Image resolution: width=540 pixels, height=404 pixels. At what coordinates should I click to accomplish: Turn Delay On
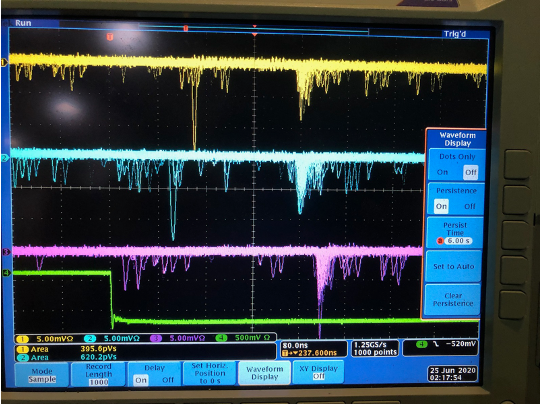click(141, 380)
